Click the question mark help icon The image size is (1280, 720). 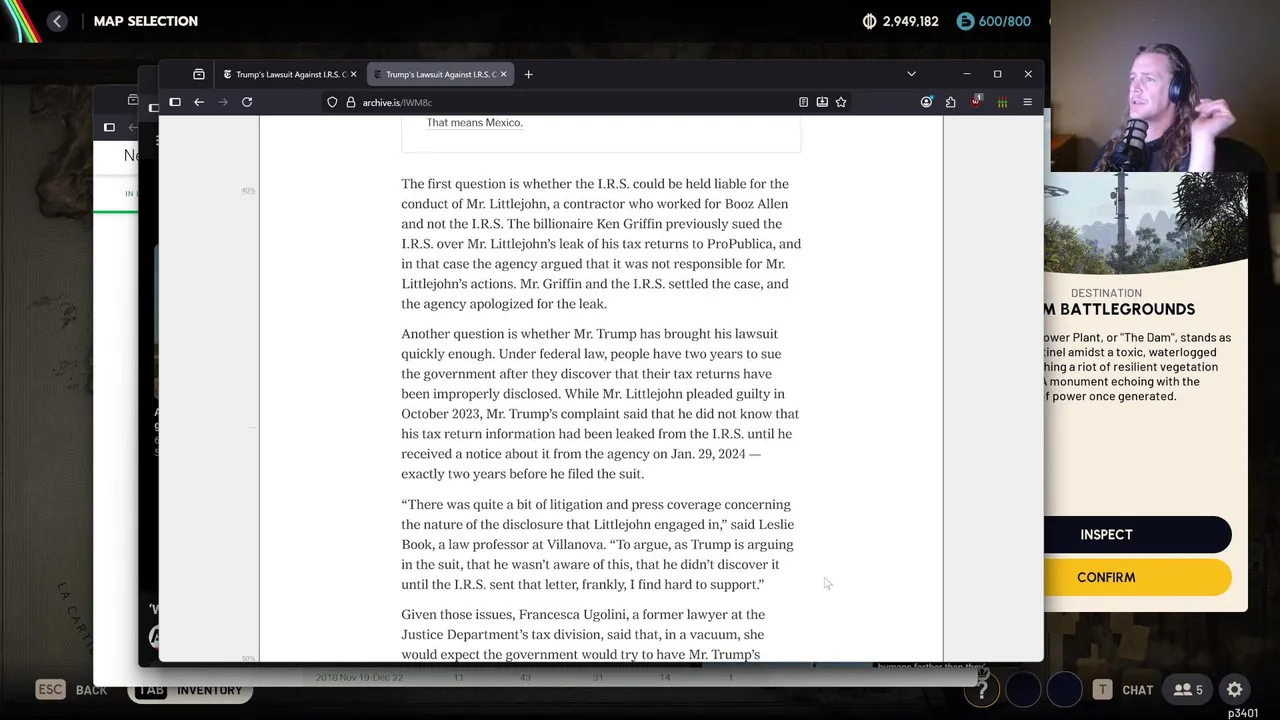(x=983, y=690)
